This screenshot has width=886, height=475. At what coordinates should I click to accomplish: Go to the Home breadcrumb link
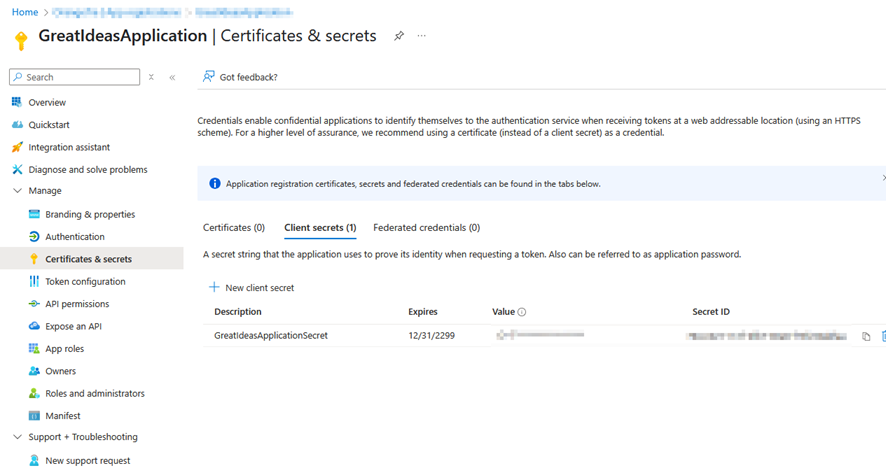pos(25,12)
